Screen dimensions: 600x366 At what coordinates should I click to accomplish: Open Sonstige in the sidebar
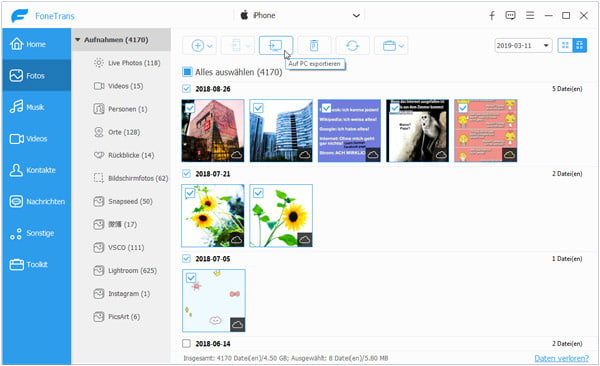click(x=37, y=233)
